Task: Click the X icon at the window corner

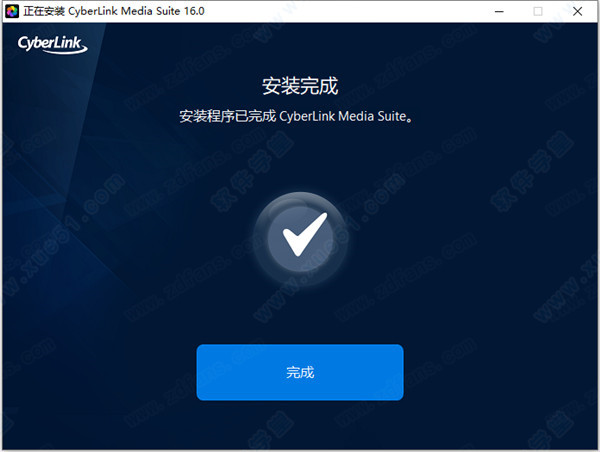Action: click(577, 11)
